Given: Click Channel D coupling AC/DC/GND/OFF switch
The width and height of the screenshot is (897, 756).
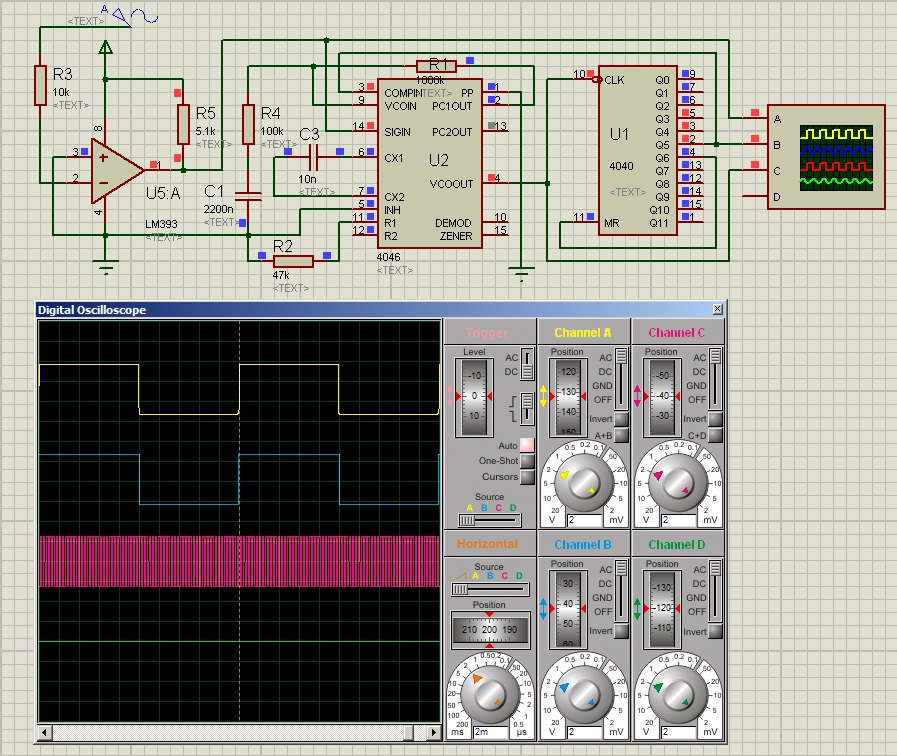Looking at the screenshot, I should pyautogui.click(x=715, y=591).
